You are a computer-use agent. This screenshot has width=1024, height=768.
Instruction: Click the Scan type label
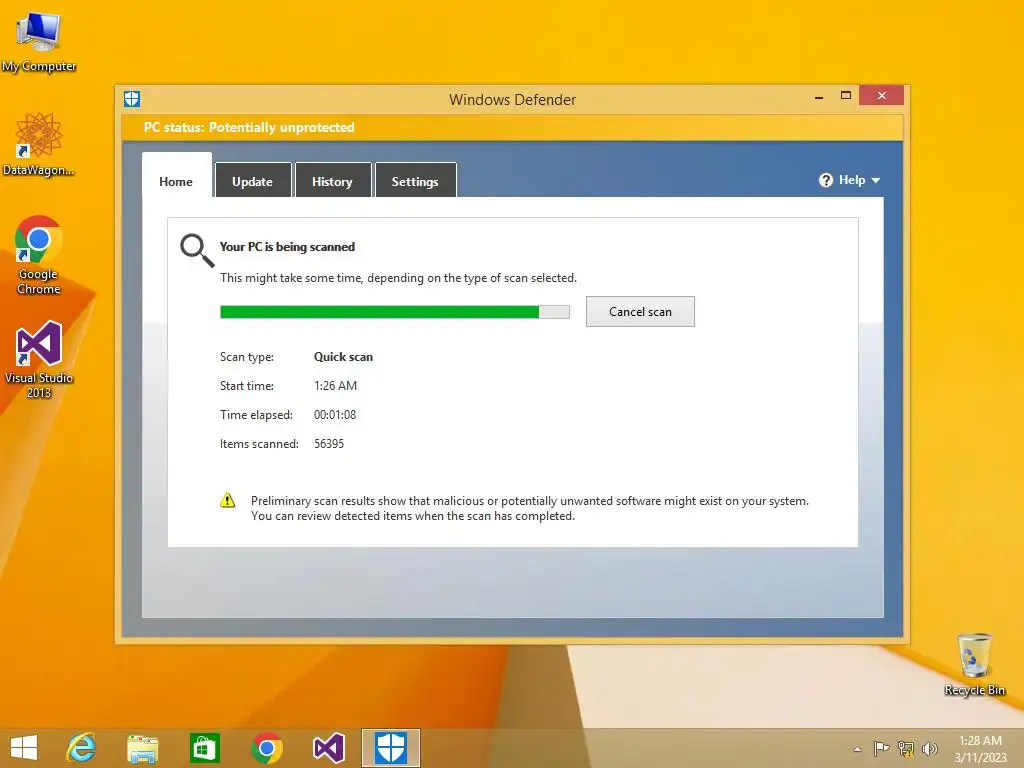click(247, 357)
